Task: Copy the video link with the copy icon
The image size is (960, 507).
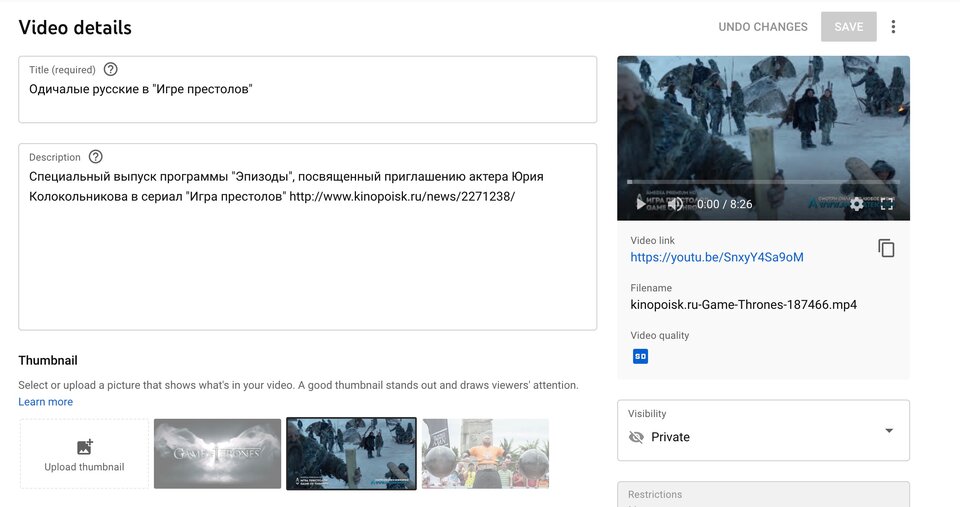Action: pos(886,248)
